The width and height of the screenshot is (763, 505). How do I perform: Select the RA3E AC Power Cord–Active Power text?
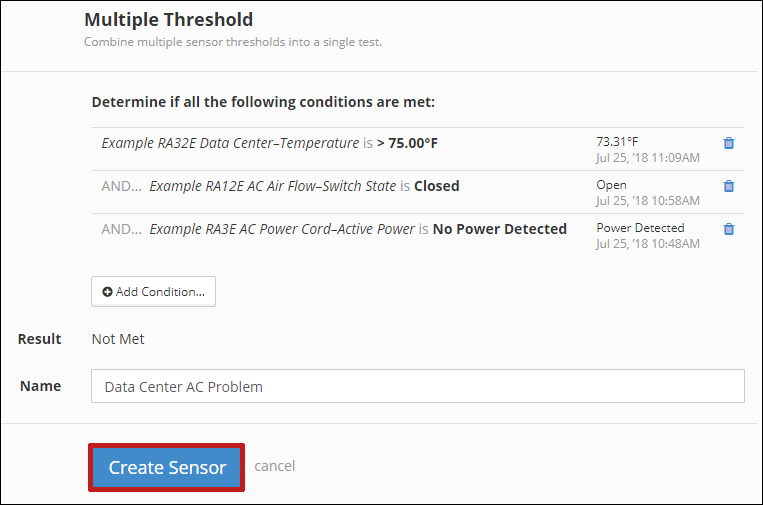point(282,229)
